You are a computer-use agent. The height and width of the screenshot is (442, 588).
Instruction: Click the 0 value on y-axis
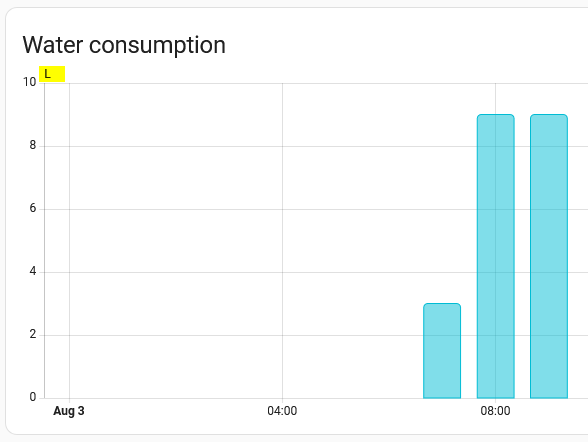tap(33, 397)
